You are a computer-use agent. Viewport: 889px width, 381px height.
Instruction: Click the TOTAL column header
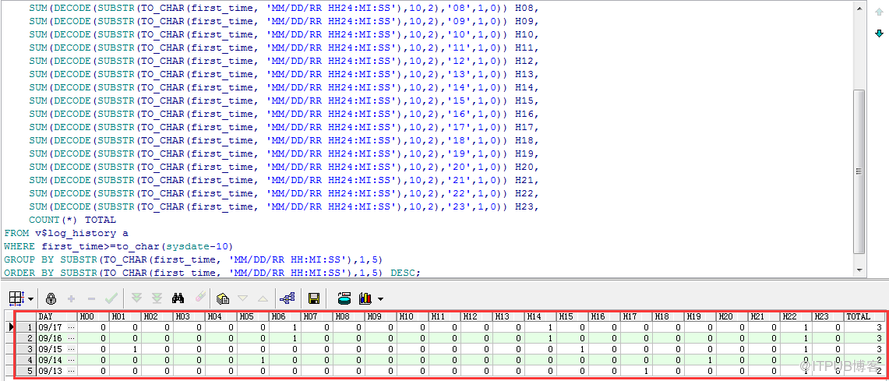tap(864, 316)
